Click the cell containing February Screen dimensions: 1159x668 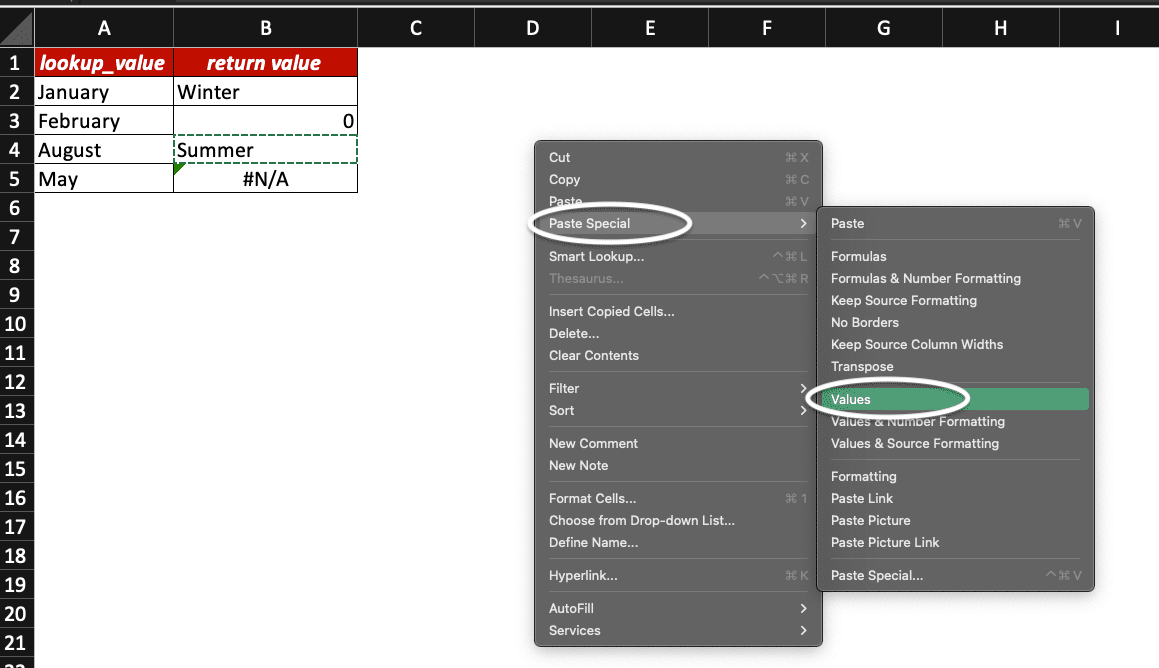tap(103, 120)
